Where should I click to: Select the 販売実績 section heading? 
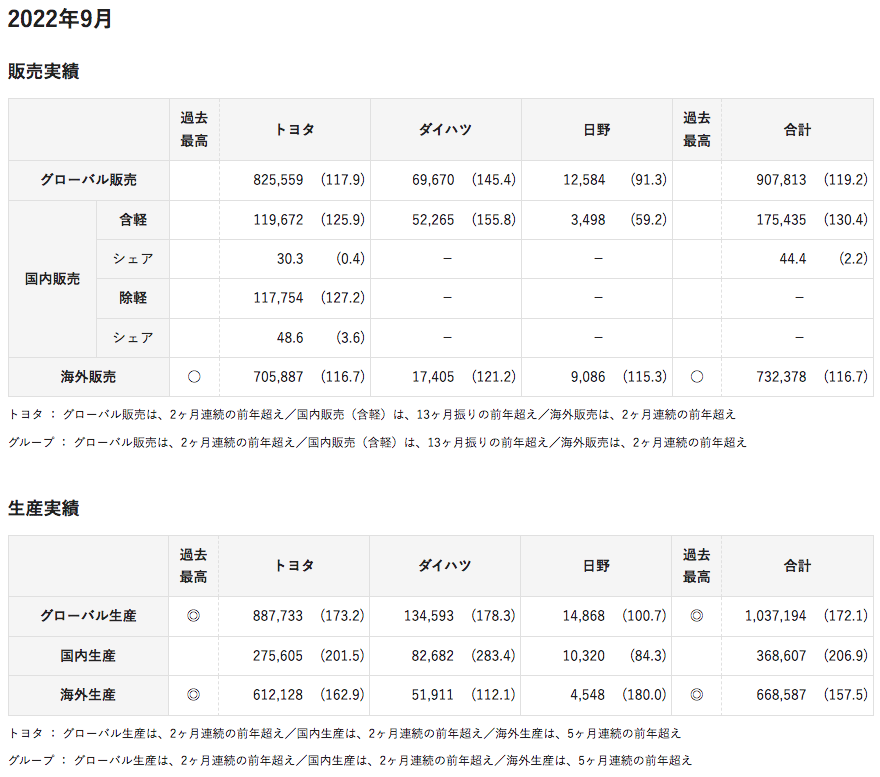43,71
